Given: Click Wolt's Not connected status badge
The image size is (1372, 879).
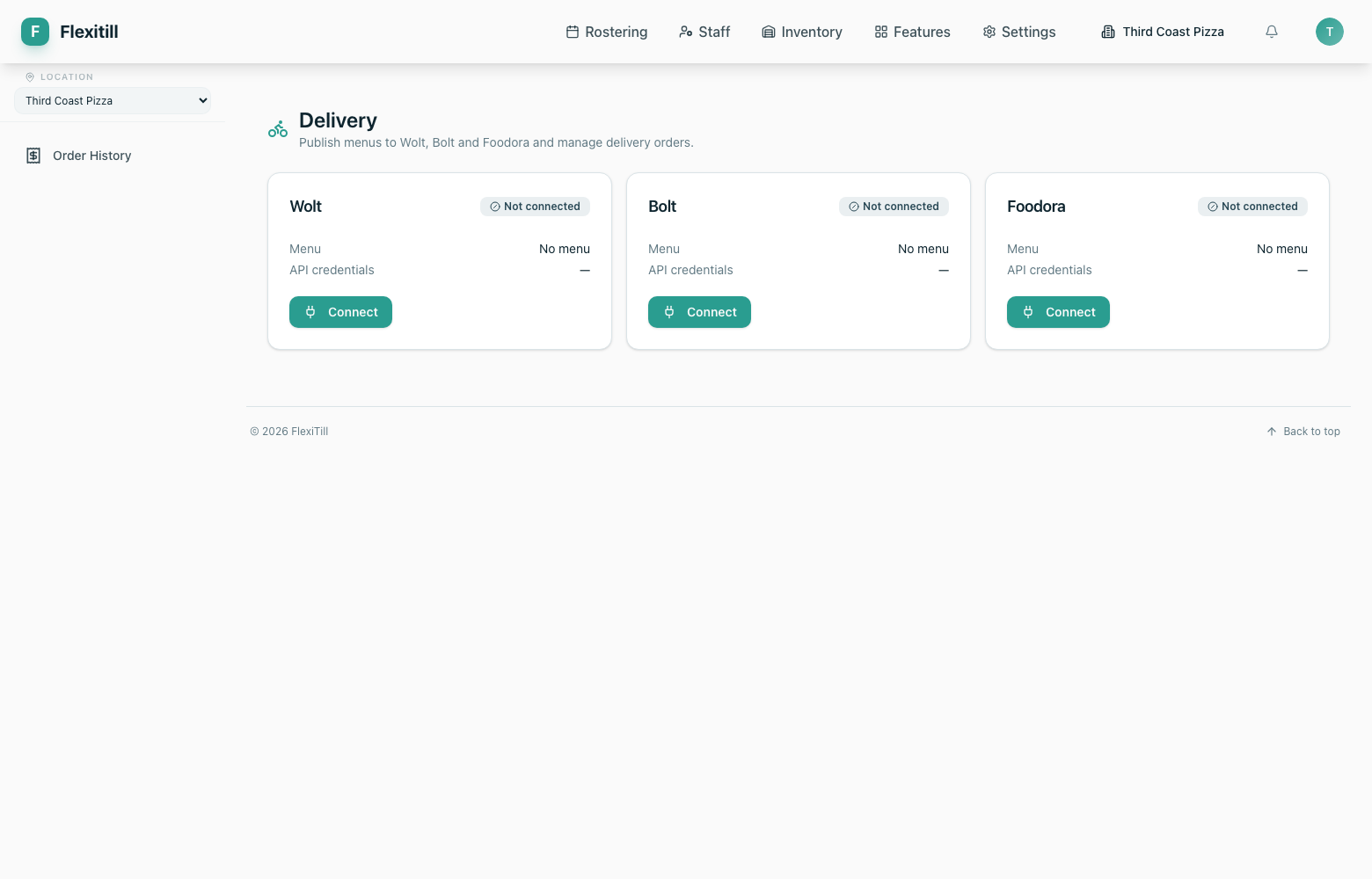Looking at the screenshot, I should [535, 207].
